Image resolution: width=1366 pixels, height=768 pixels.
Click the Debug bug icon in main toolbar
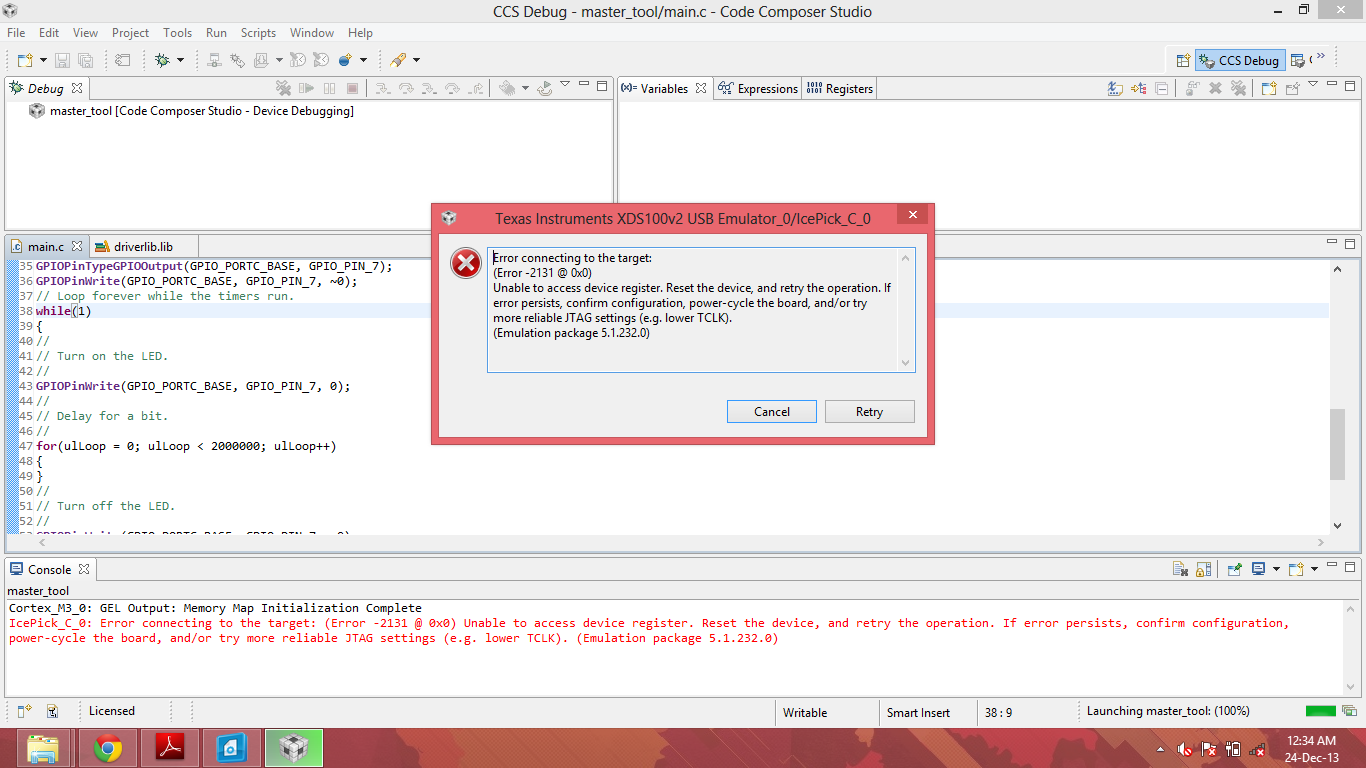click(162, 60)
